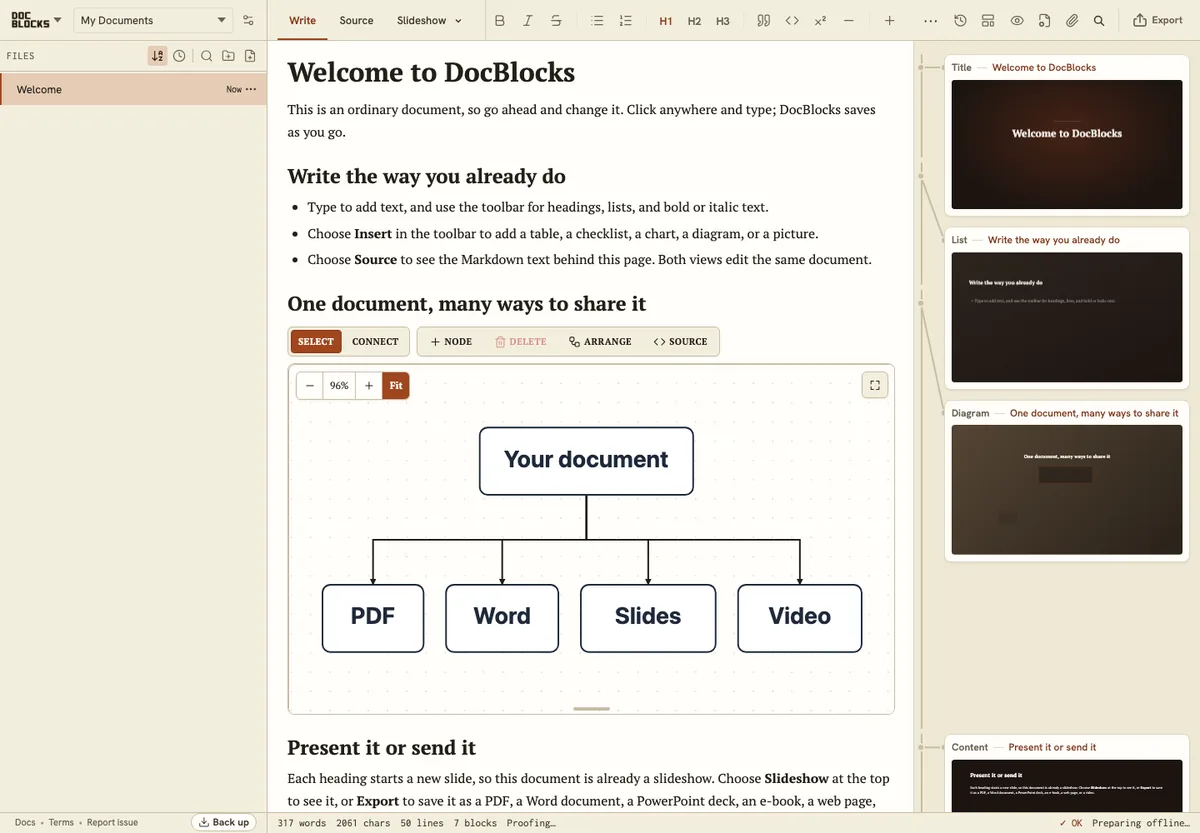The width and height of the screenshot is (1200, 833).
Task: Open the Present it or send it slide
Action: pyautogui.click(x=1067, y=786)
